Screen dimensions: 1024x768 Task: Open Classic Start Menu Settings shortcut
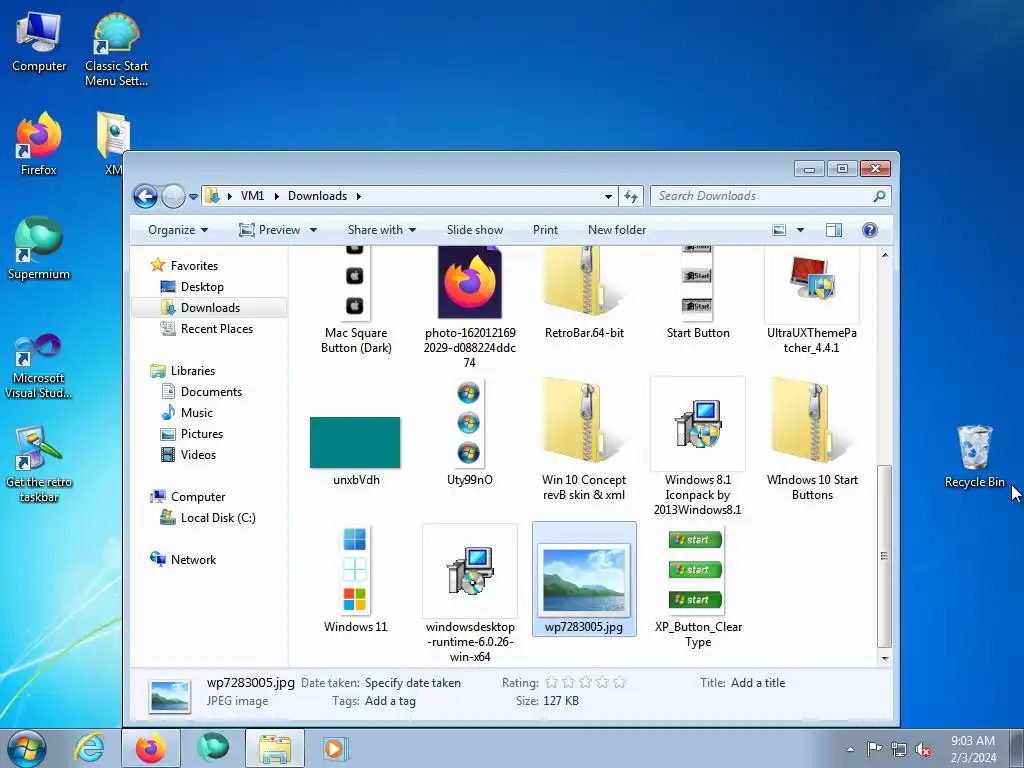tap(116, 51)
